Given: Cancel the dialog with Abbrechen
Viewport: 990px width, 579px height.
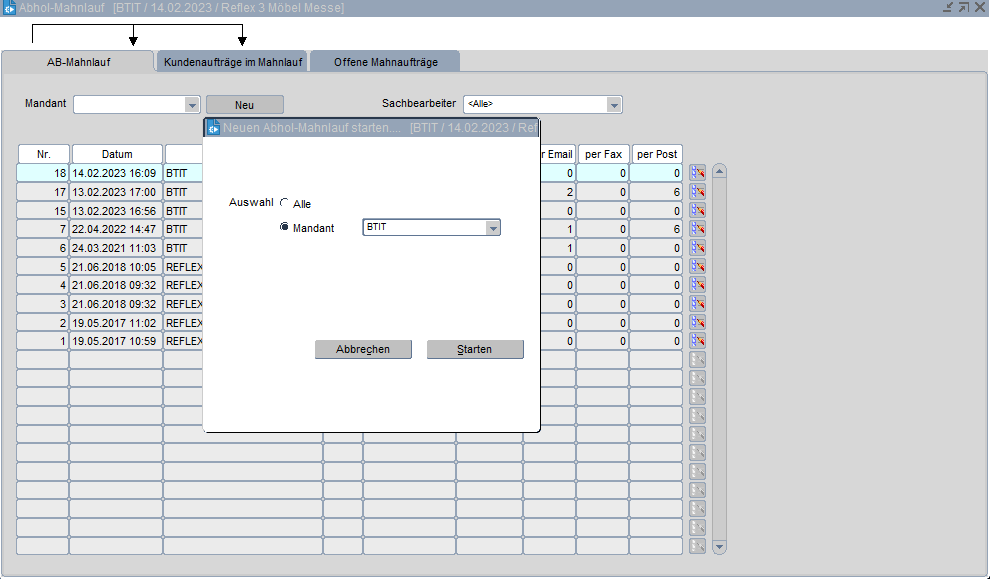Looking at the screenshot, I should point(363,349).
